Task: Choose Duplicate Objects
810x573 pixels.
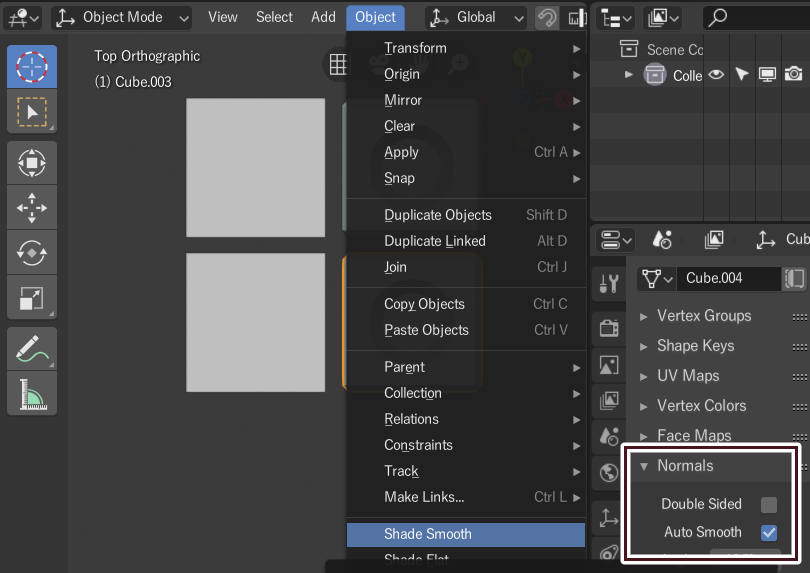Action: coord(465,215)
